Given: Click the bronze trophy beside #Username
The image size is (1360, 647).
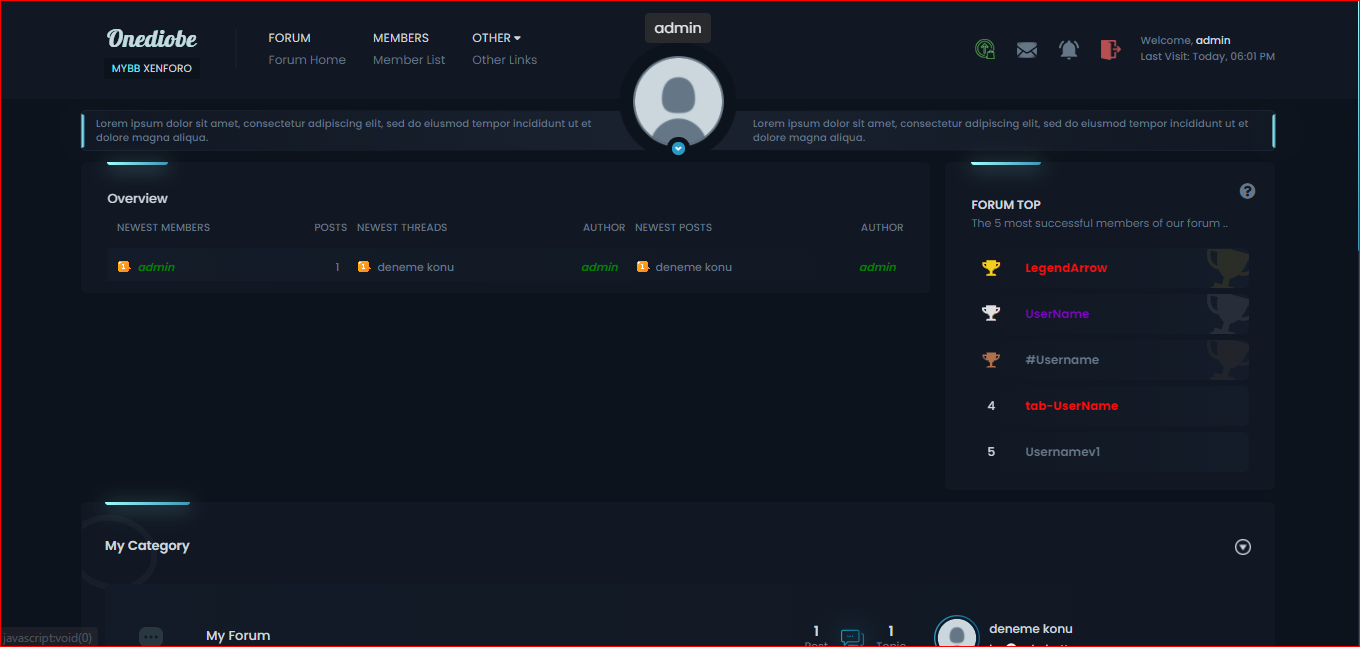Looking at the screenshot, I should click(x=991, y=360).
